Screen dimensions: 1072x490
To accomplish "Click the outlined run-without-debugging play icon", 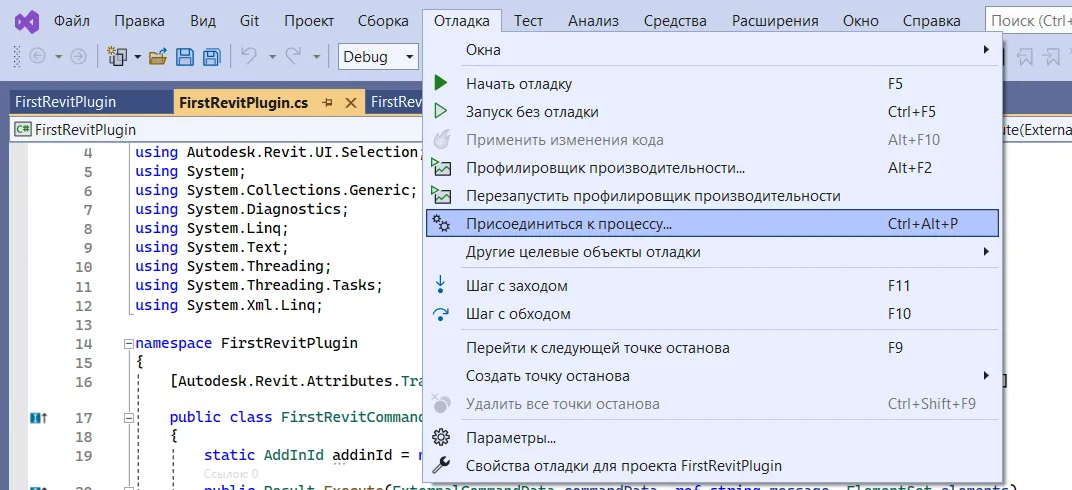I will (x=441, y=111).
